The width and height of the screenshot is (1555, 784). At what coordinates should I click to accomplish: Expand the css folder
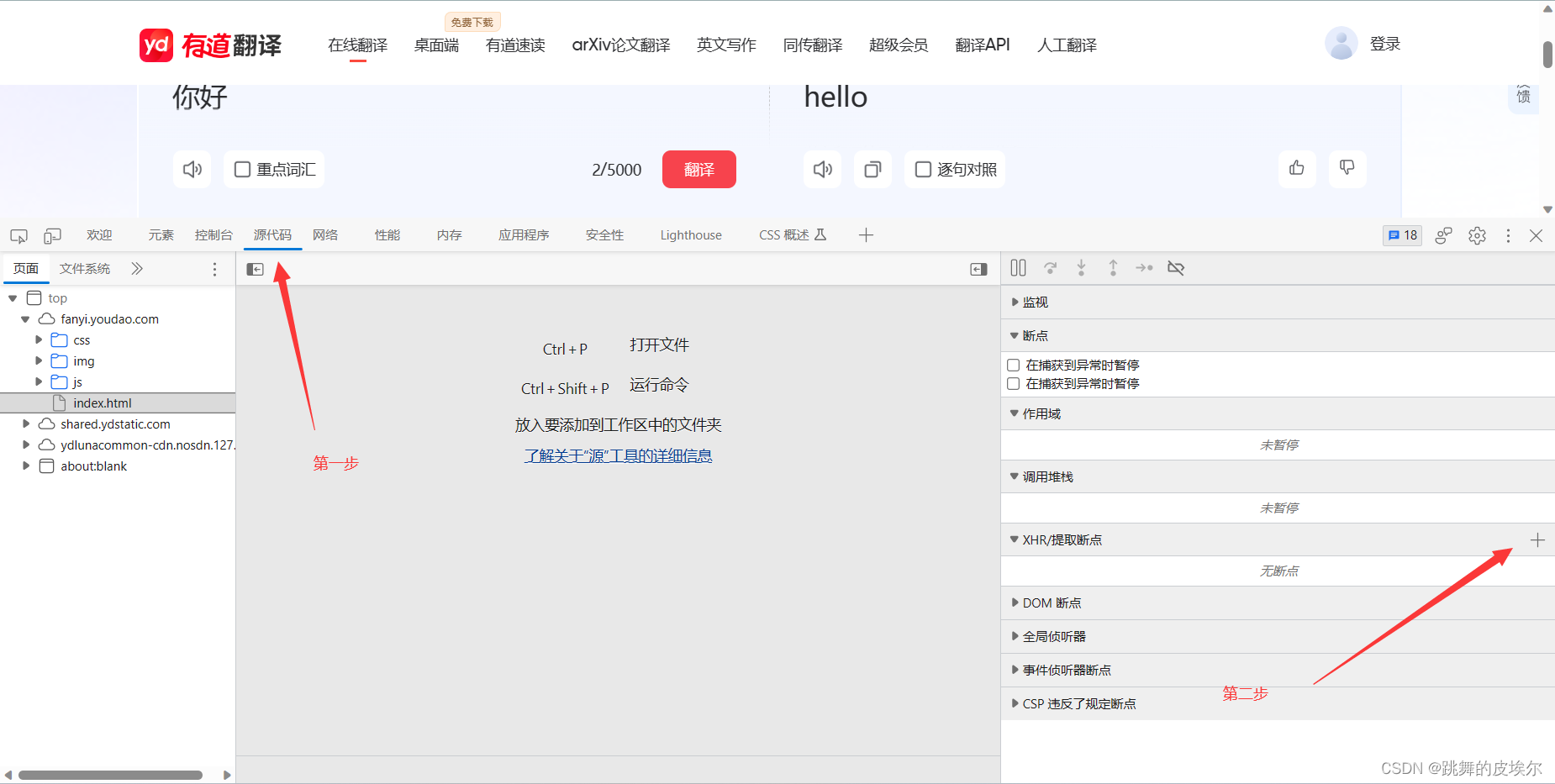click(x=39, y=340)
